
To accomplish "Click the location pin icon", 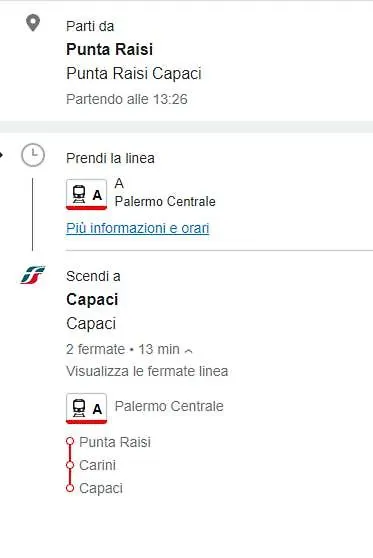I will tap(33, 23).
